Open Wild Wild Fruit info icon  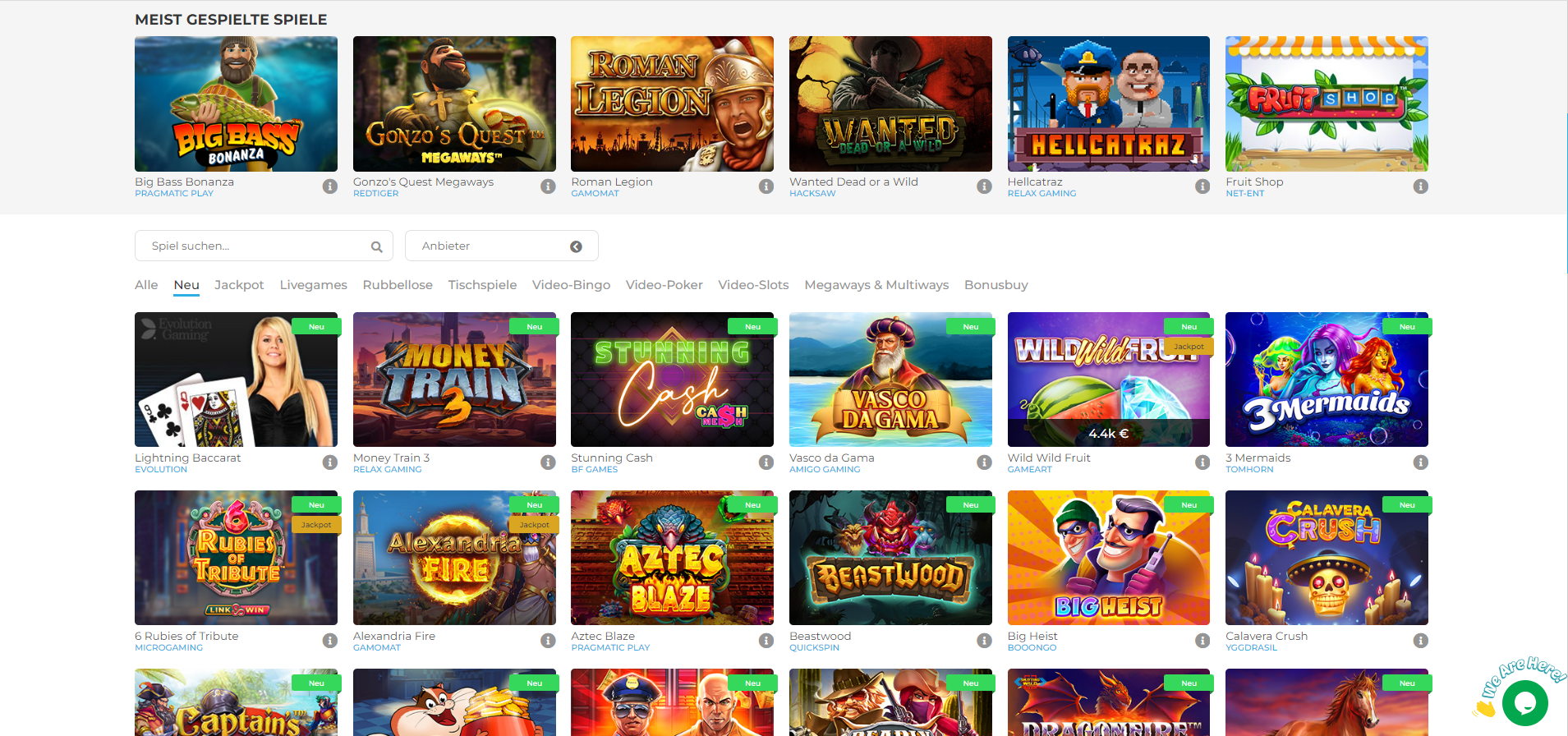(1202, 462)
